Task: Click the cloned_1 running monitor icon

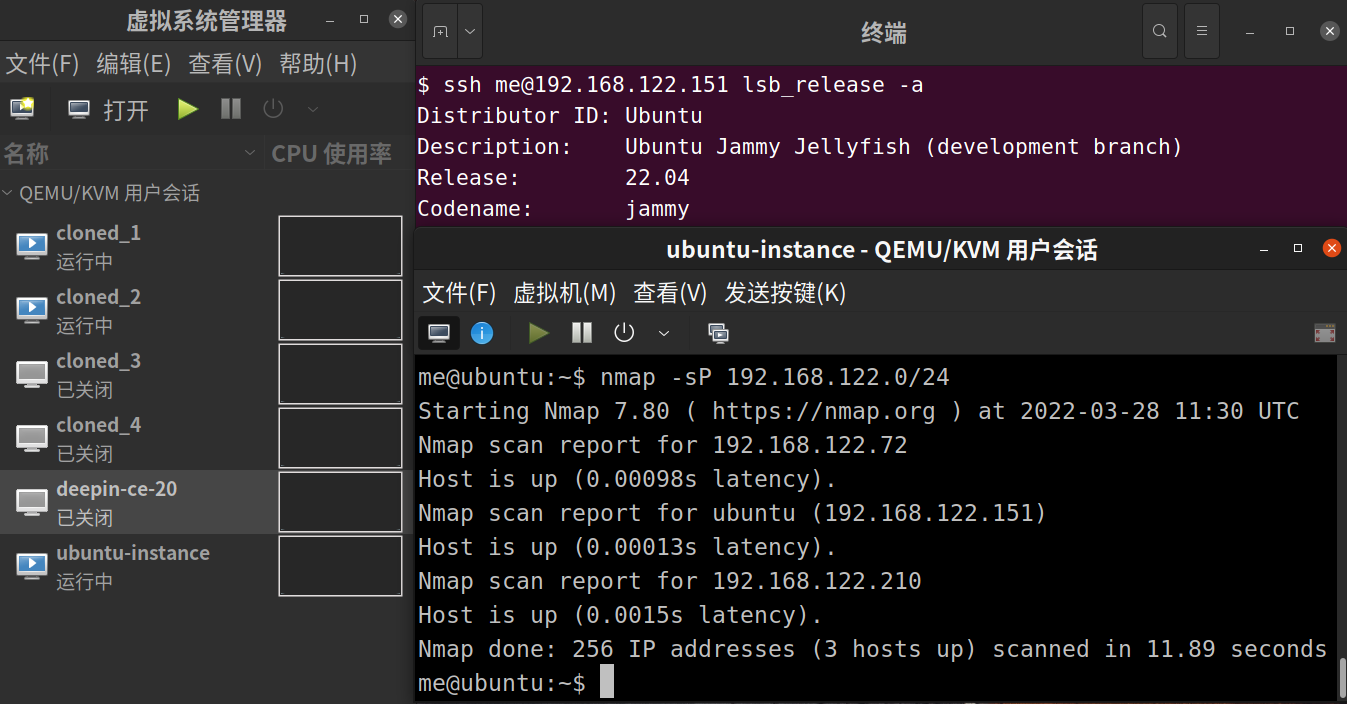Action: click(x=32, y=245)
